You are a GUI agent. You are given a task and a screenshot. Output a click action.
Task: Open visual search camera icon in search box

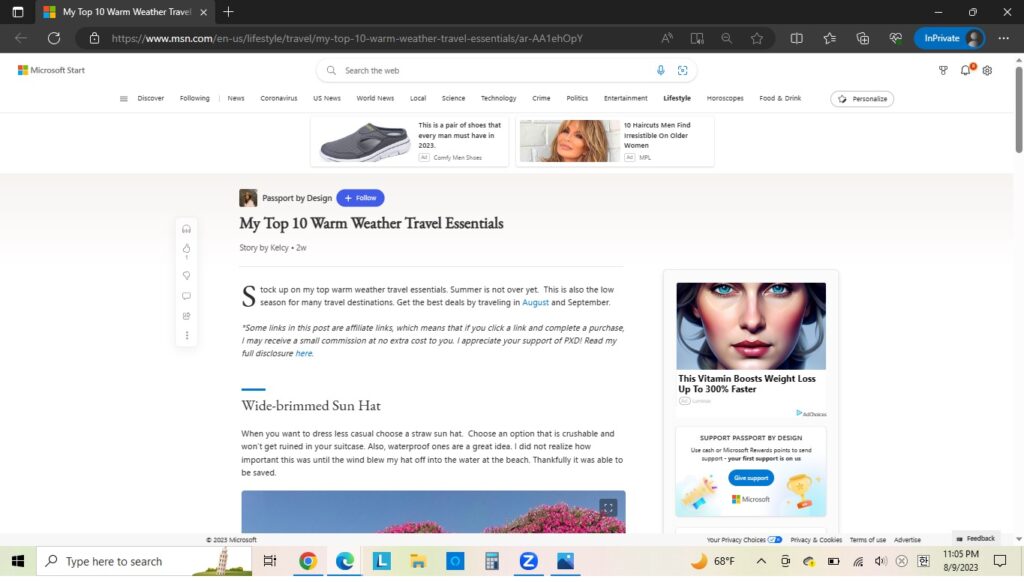[x=682, y=71]
